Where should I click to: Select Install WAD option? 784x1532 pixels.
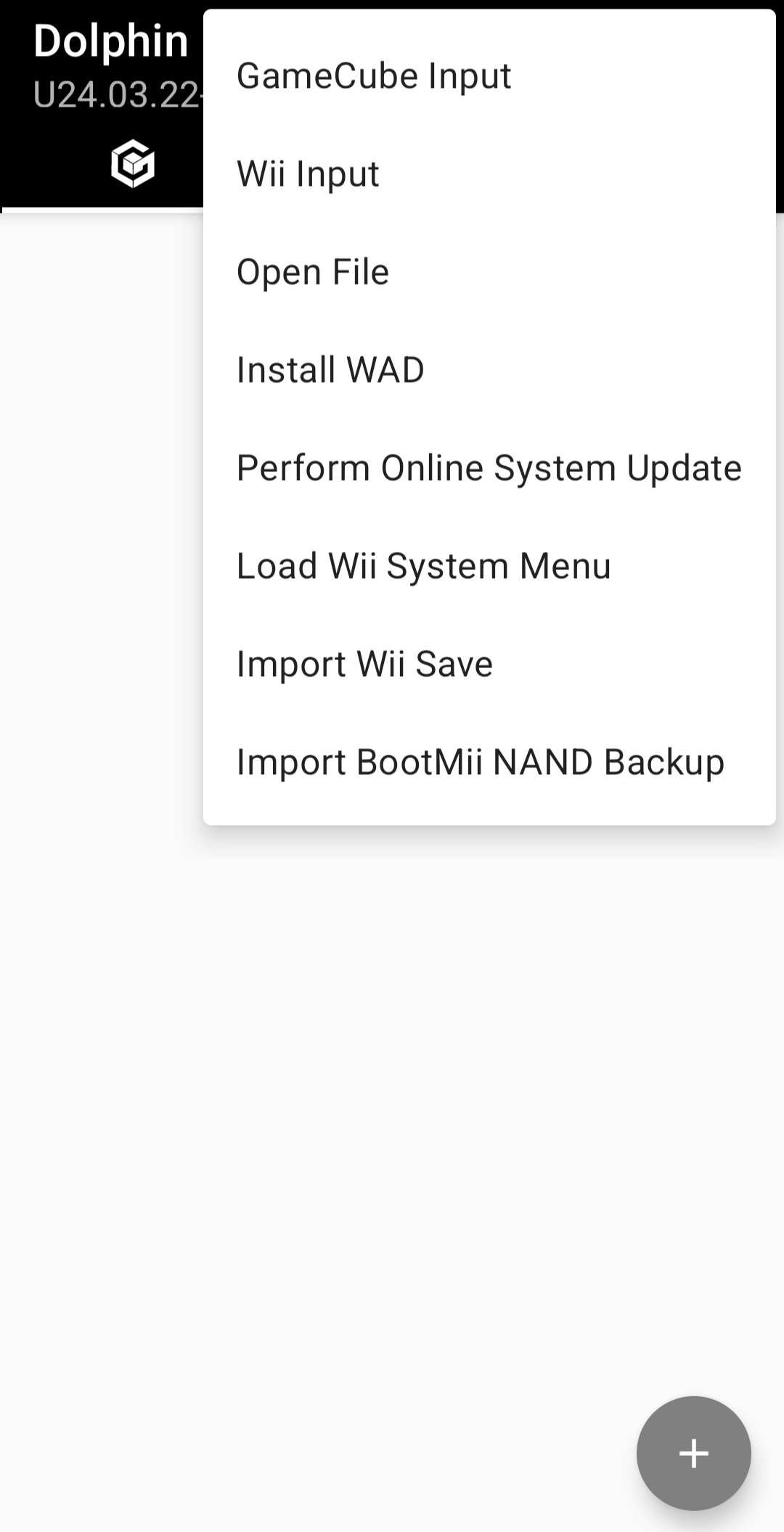click(330, 370)
